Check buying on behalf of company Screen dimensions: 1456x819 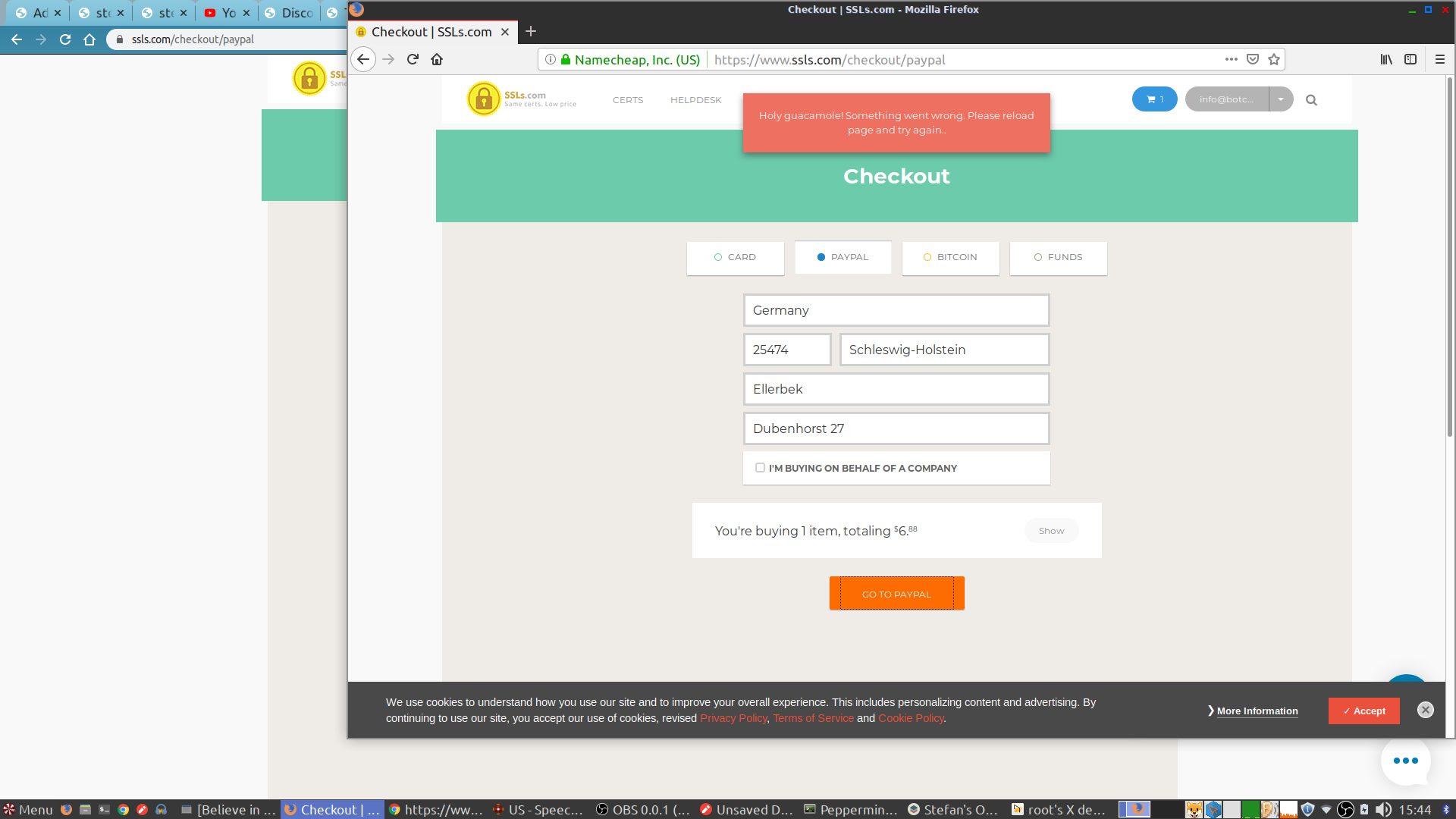click(760, 468)
